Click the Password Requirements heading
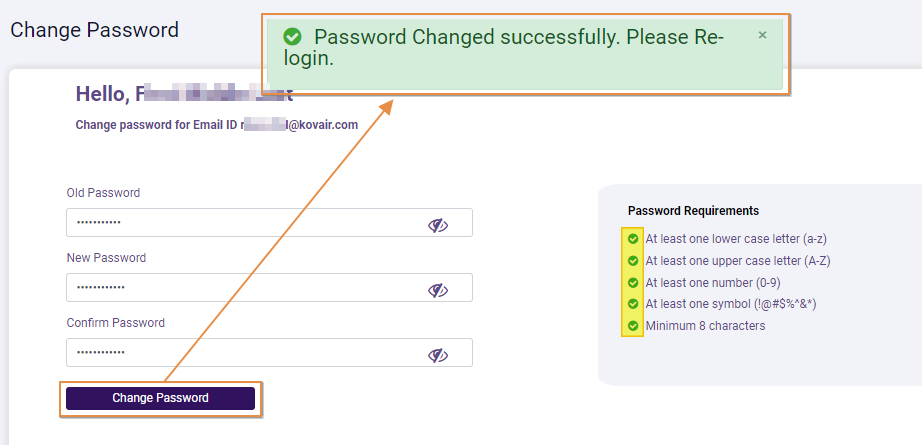 coord(693,211)
